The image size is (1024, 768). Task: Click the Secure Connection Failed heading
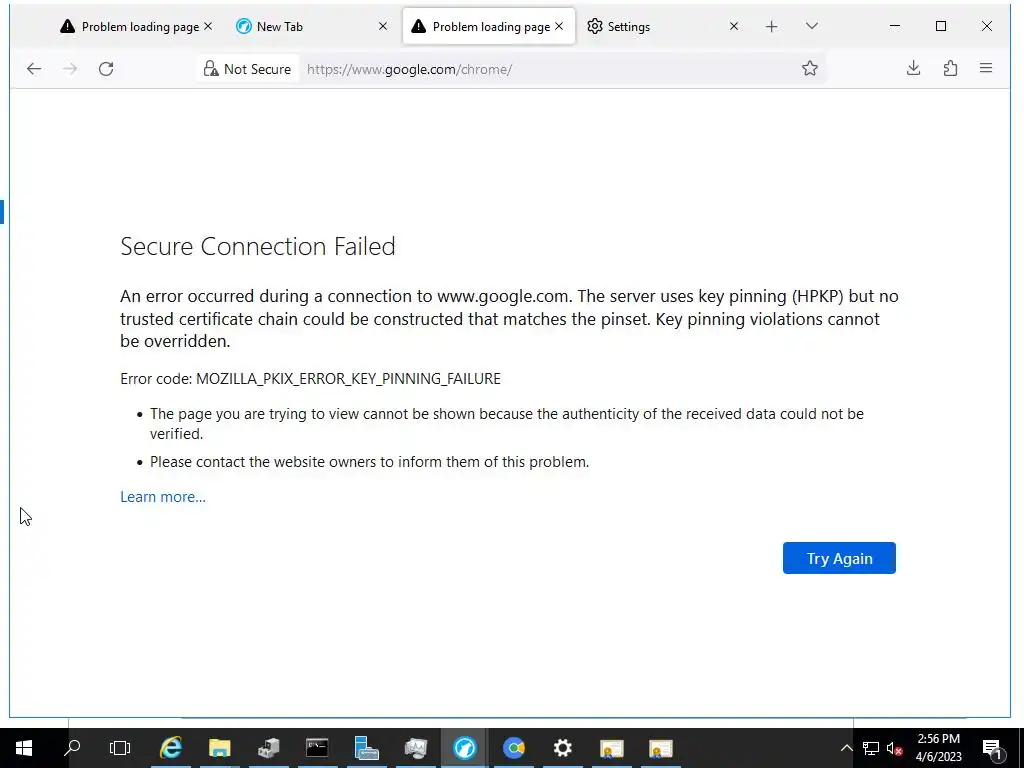(x=258, y=246)
